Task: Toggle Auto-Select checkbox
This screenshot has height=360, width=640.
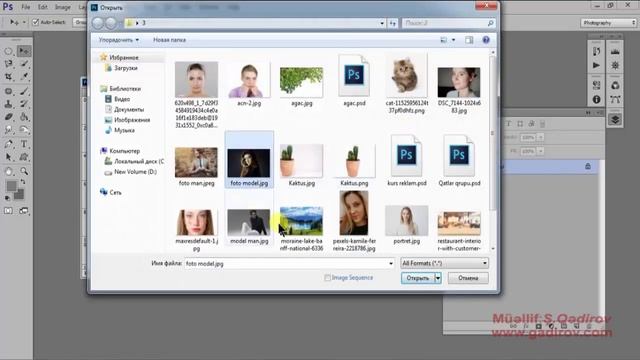Action: coord(36,22)
